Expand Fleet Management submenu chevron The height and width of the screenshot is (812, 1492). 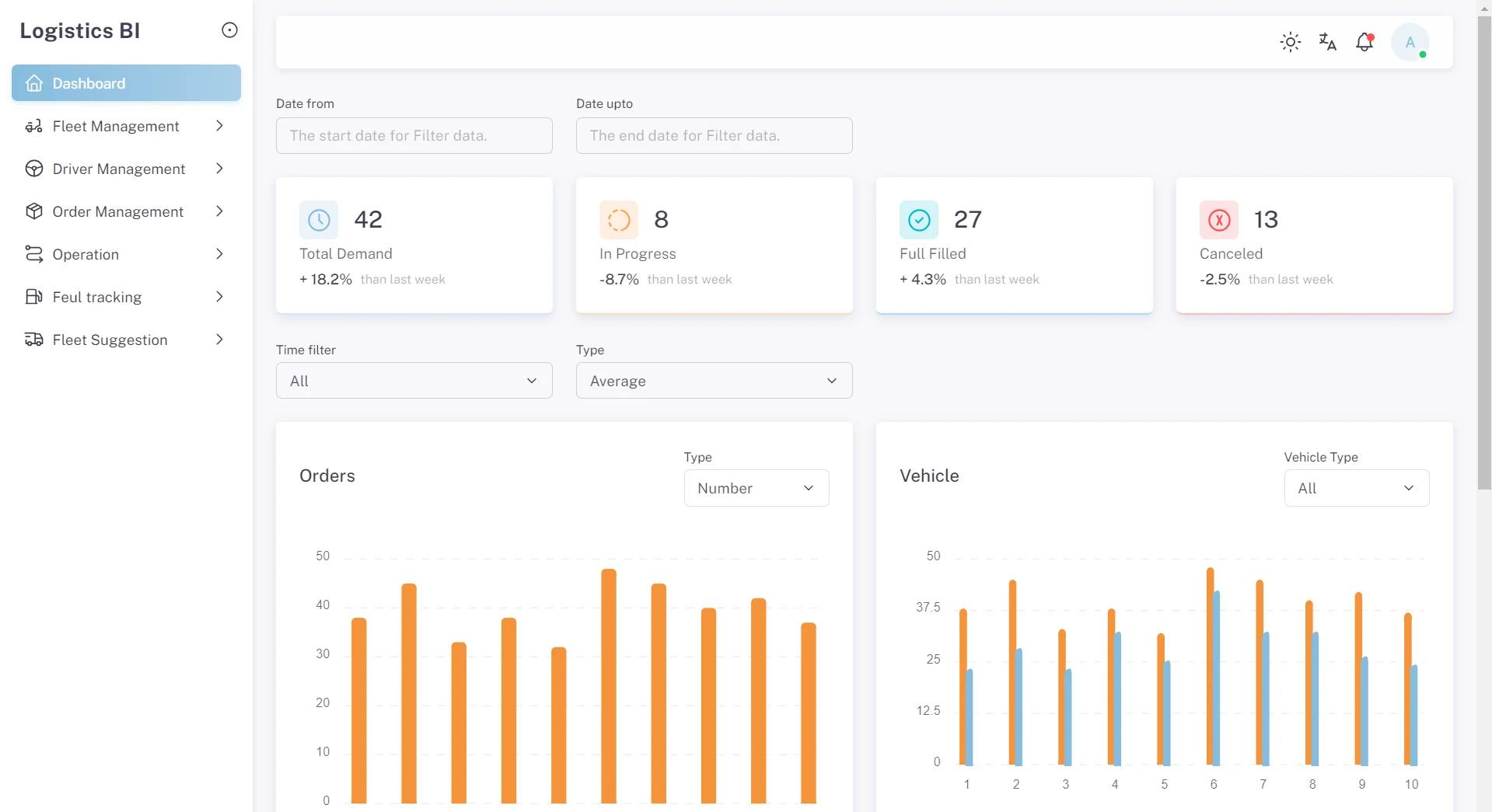tap(219, 126)
